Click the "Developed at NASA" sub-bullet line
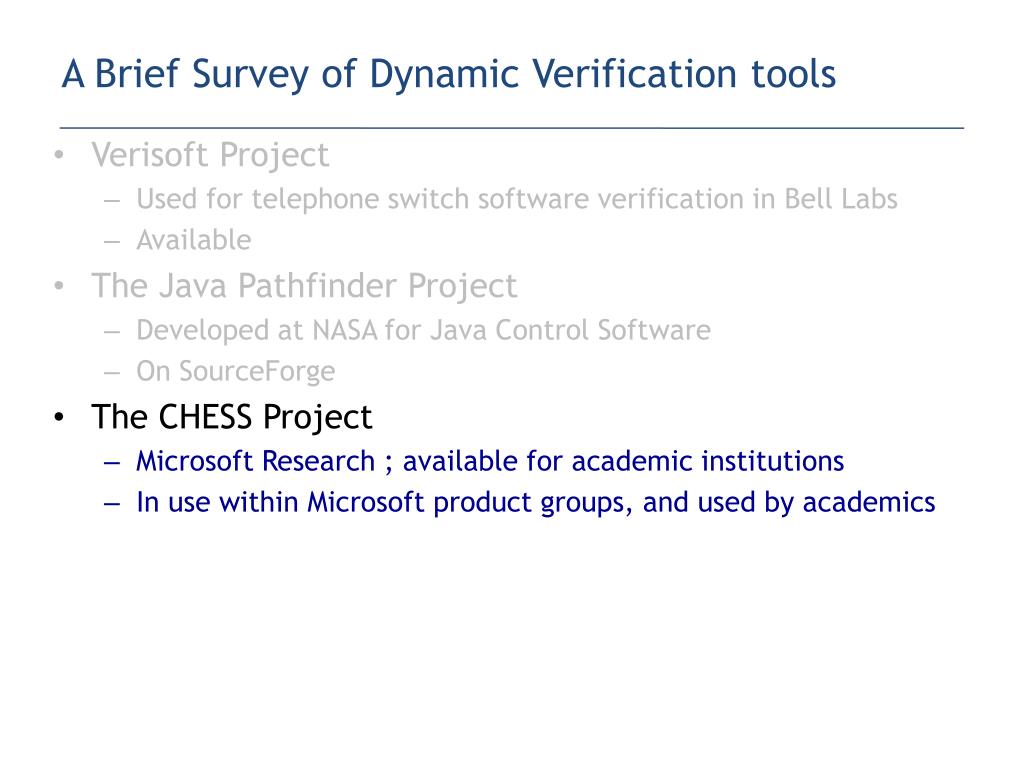1024x768 pixels. 423,330
